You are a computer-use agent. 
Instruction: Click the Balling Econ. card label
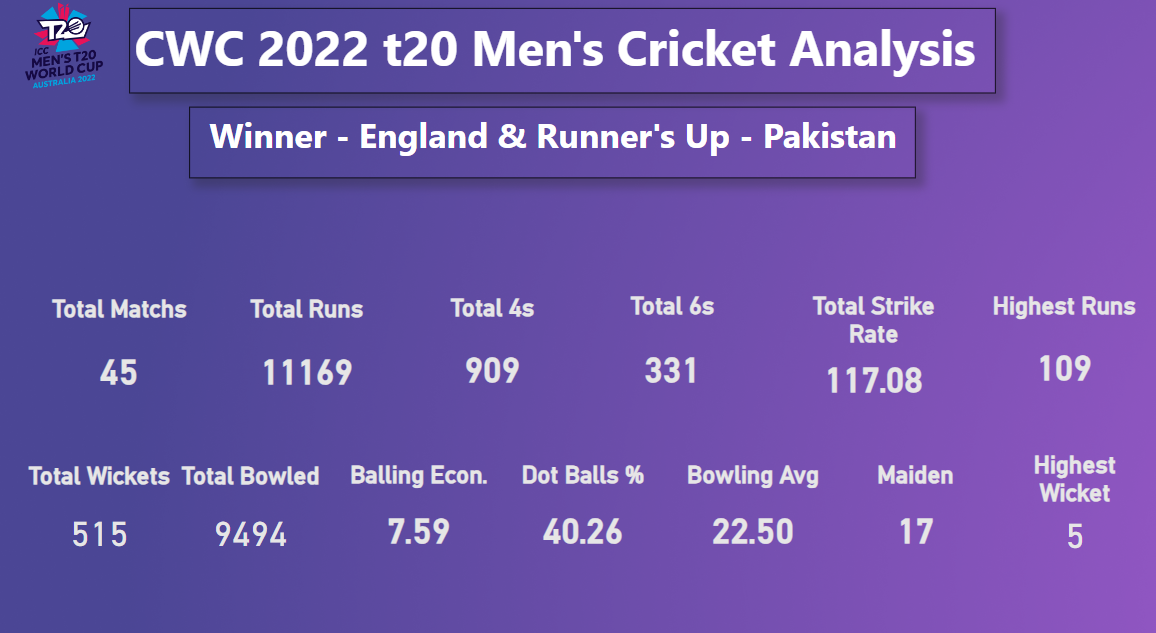[419, 476]
